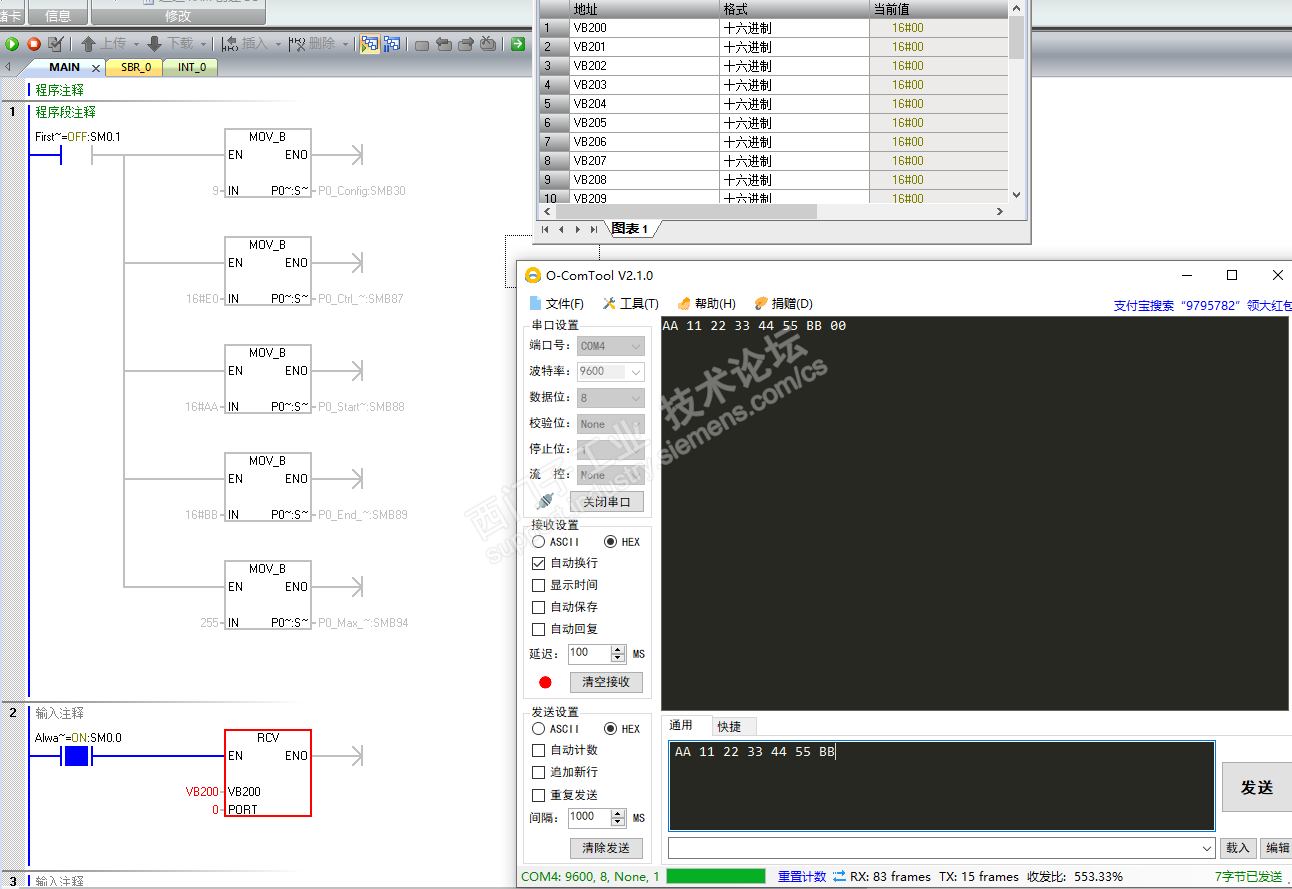Click the previous-sheet arrow in chart tabs
Image resolution: width=1292 pixels, height=889 pixels.
tap(561, 229)
